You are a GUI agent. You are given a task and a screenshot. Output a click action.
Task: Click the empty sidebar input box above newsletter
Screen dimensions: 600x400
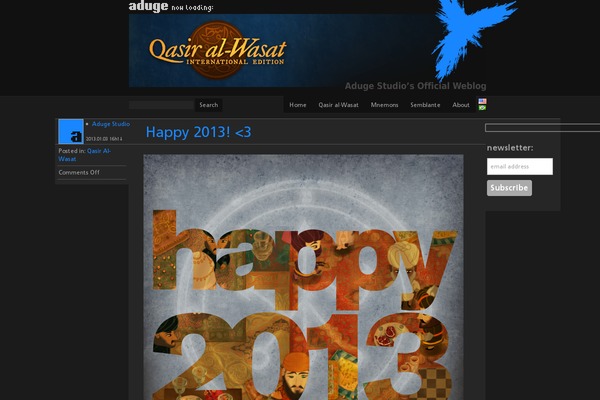[x=542, y=128]
